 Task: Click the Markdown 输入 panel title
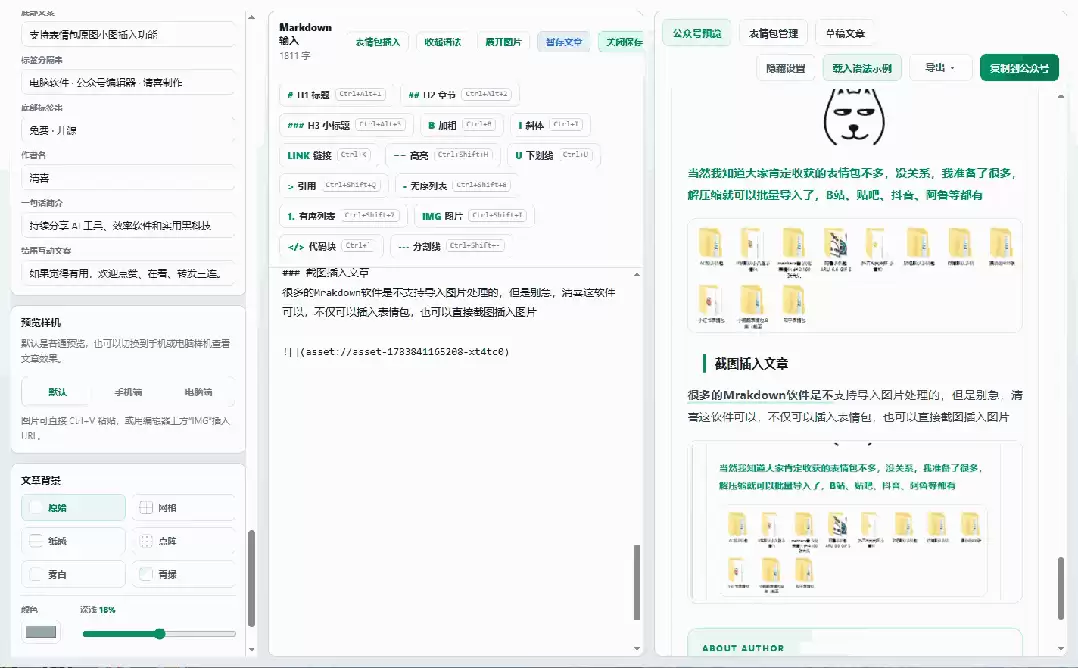pos(305,34)
